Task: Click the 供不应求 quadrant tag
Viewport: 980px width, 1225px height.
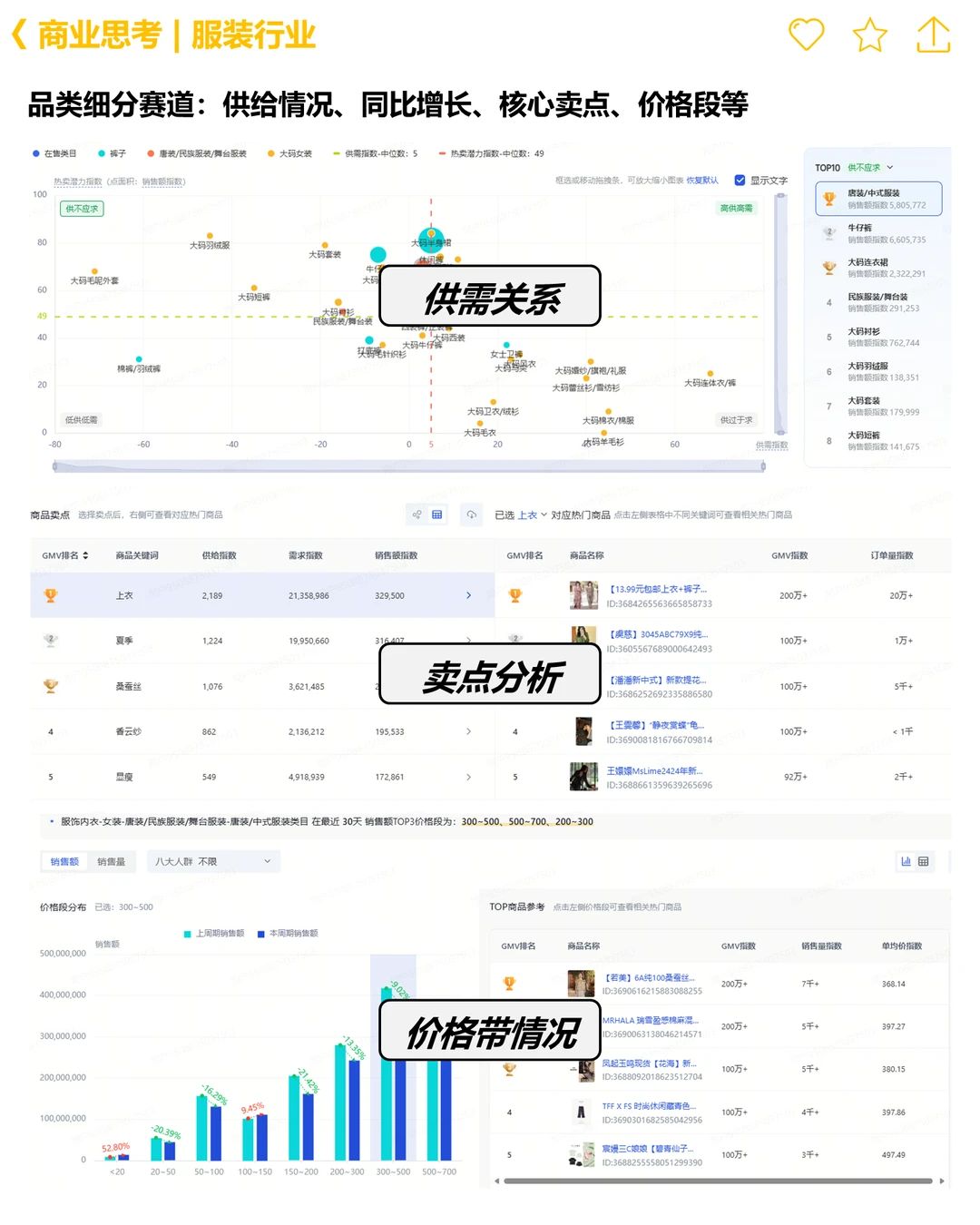Action: pos(82,209)
